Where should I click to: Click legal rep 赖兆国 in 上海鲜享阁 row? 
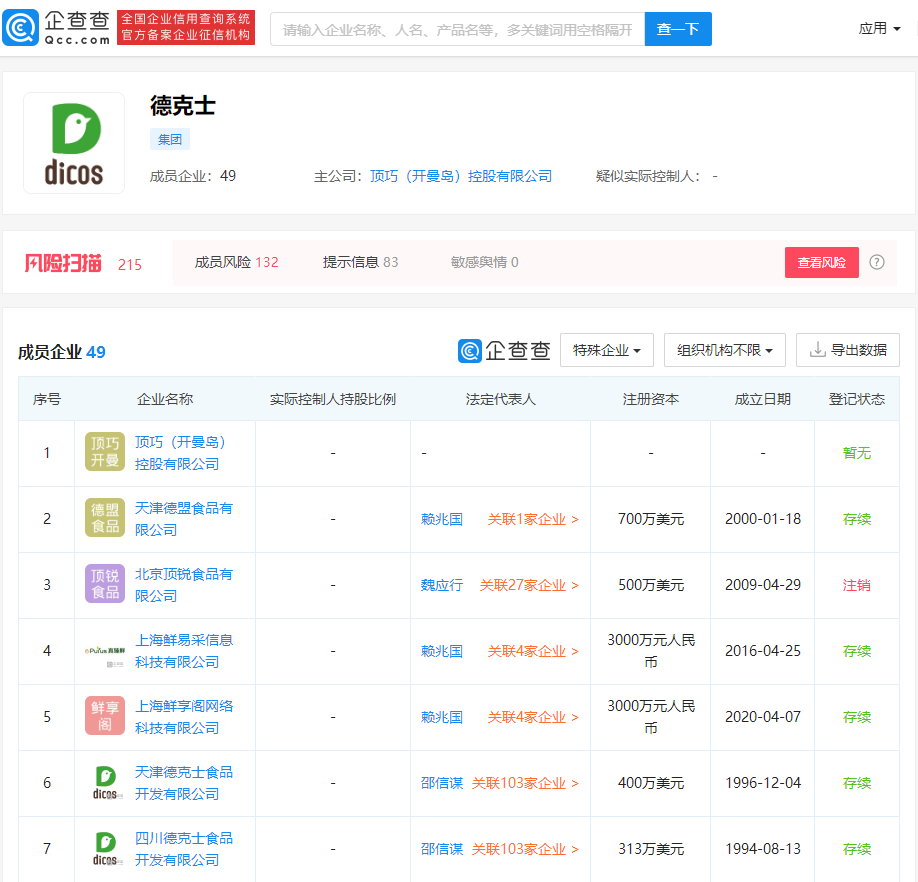pos(442,718)
